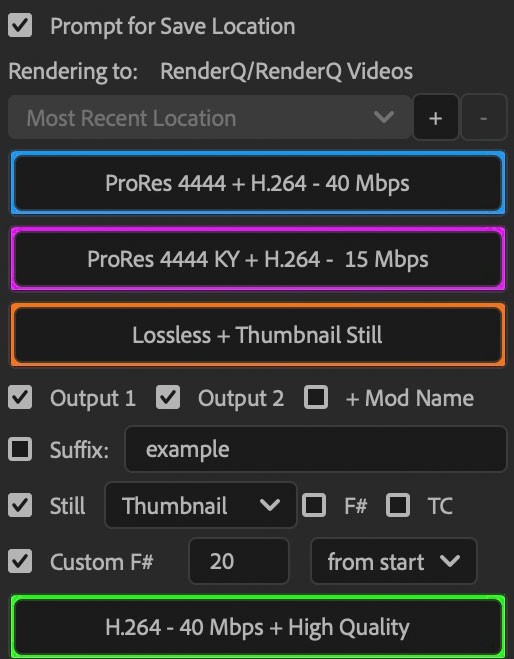
Task: Disable the Still checkbox
Action: (20, 505)
